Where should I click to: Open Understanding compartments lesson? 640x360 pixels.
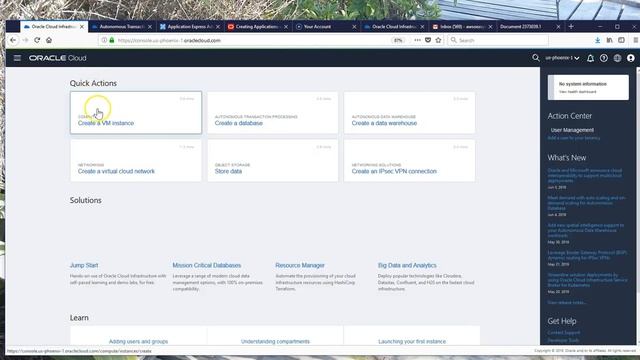pyautogui.click(x=275, y=341)
